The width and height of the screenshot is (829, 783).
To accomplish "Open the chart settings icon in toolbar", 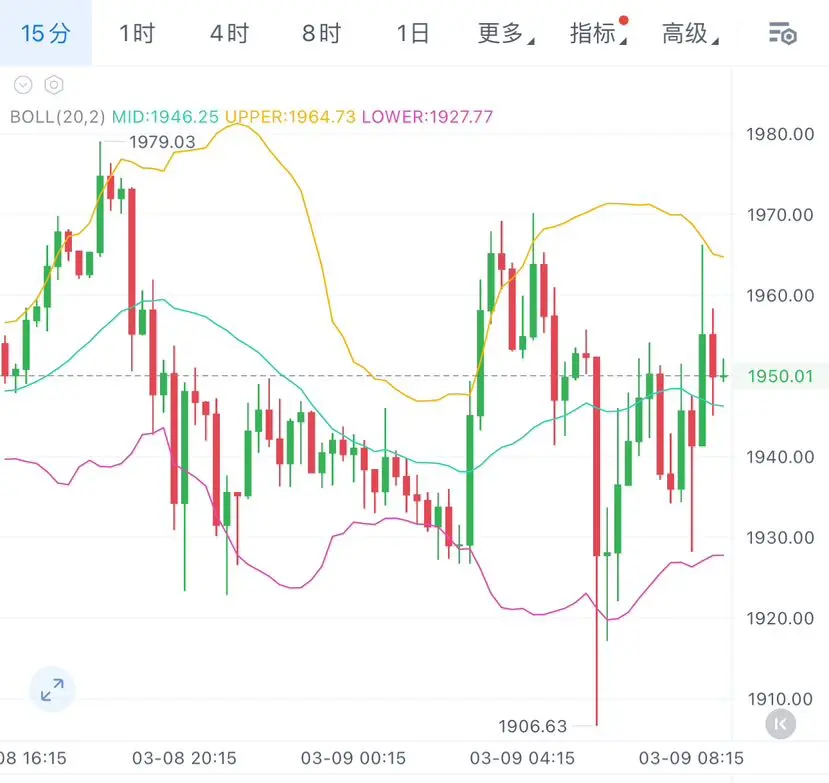I will tap(782, 34).
